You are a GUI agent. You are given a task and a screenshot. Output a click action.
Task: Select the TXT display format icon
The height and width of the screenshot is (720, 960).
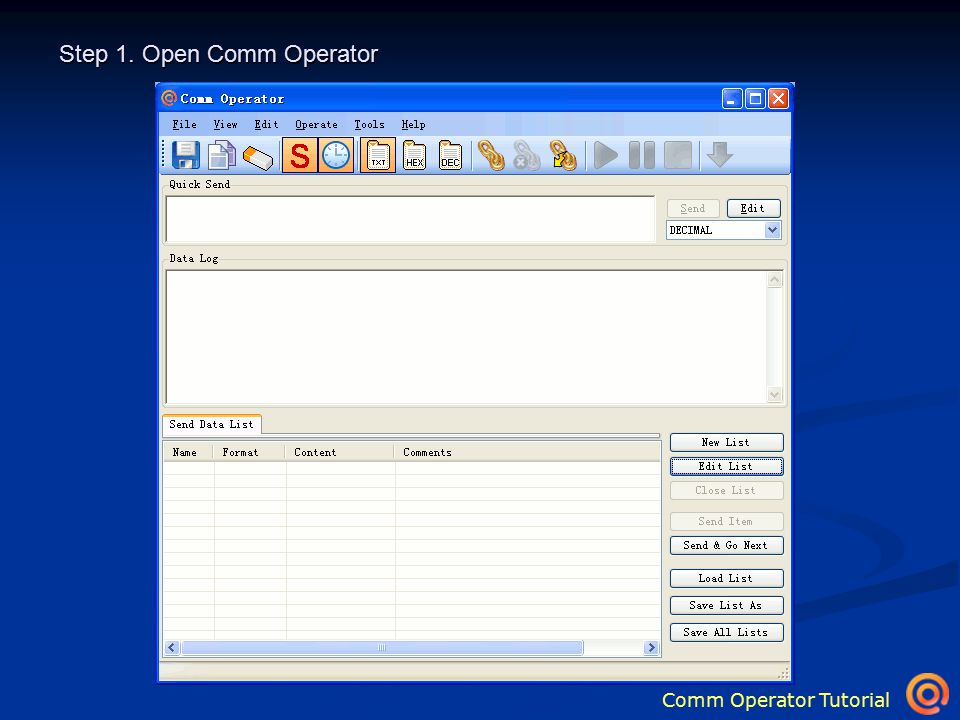click(378, 156)
